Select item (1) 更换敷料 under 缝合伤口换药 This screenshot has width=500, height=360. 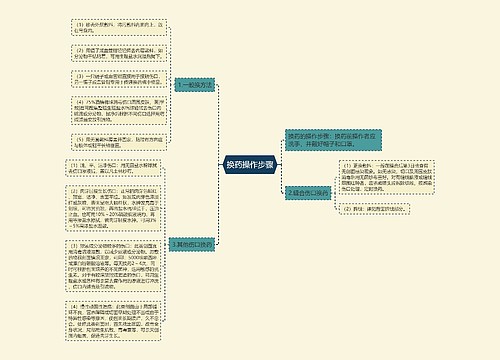click(387, 177)
